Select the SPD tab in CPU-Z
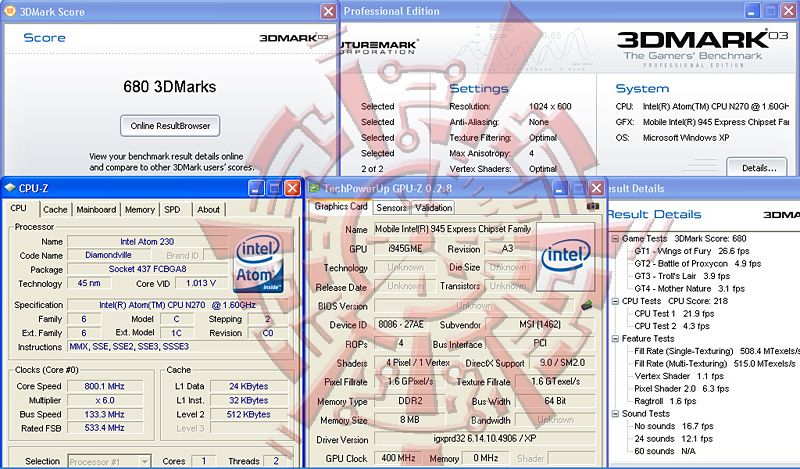The height and width of the screenshot is (469, 800). click(x=172, y=209)
